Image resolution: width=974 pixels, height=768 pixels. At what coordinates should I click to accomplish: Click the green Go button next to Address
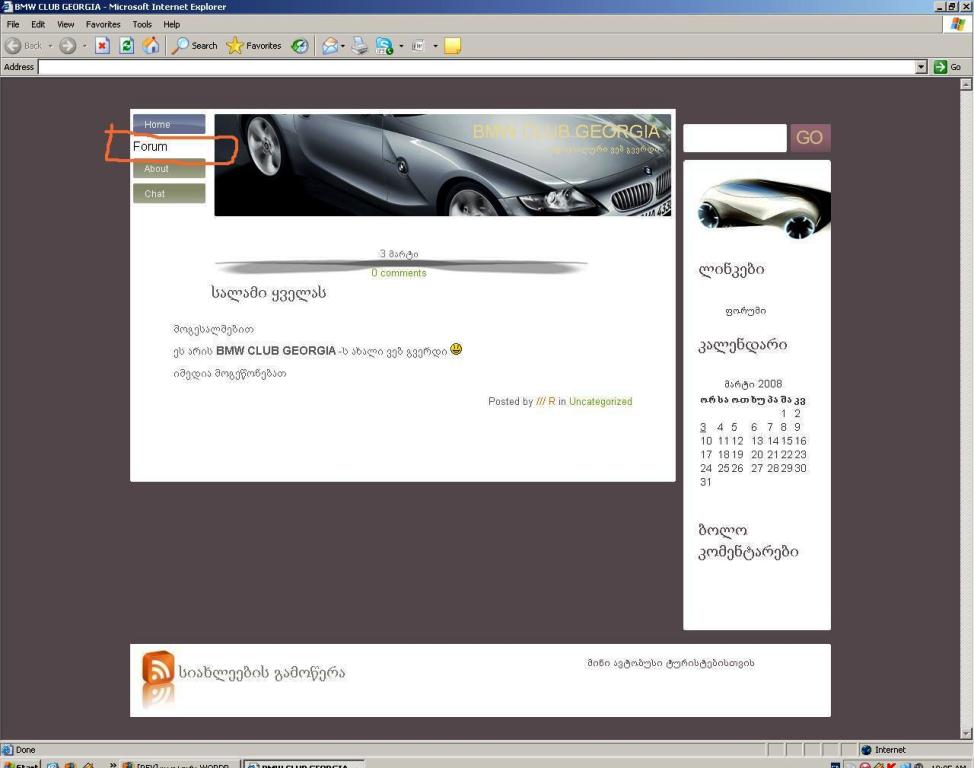tap(949, 67)
